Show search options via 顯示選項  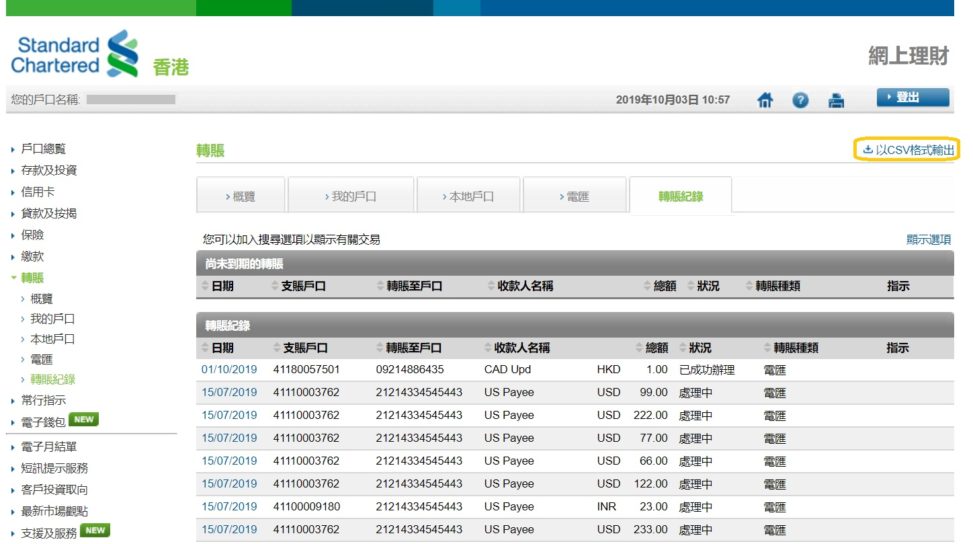928,240
